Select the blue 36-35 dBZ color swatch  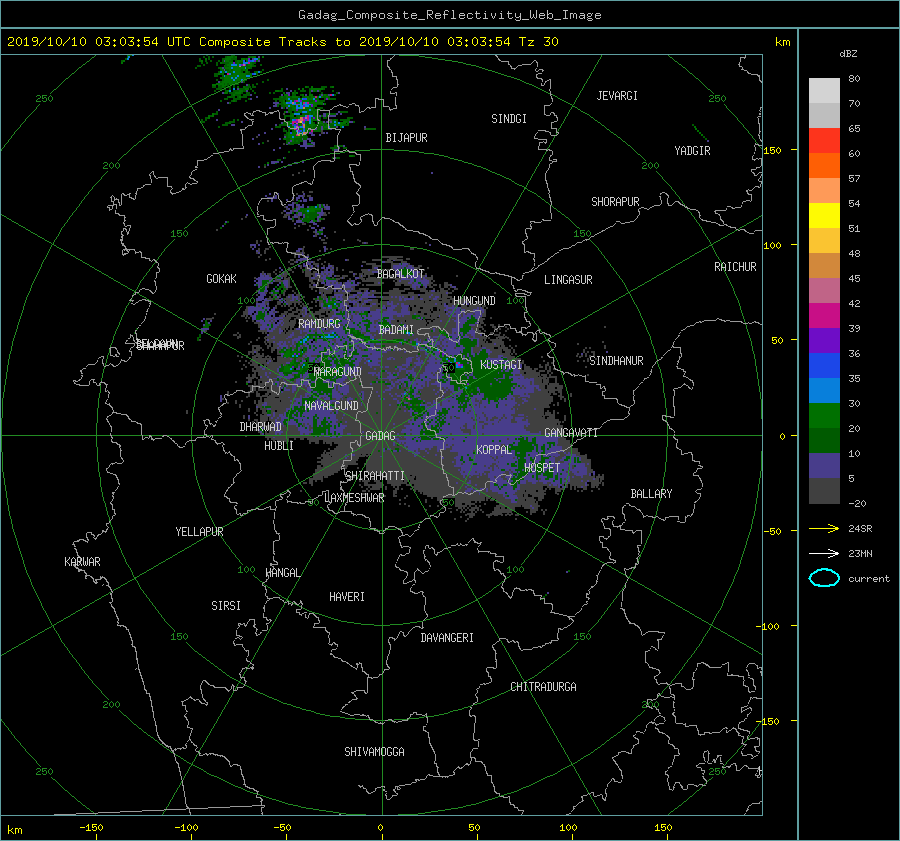pos(824,366)
